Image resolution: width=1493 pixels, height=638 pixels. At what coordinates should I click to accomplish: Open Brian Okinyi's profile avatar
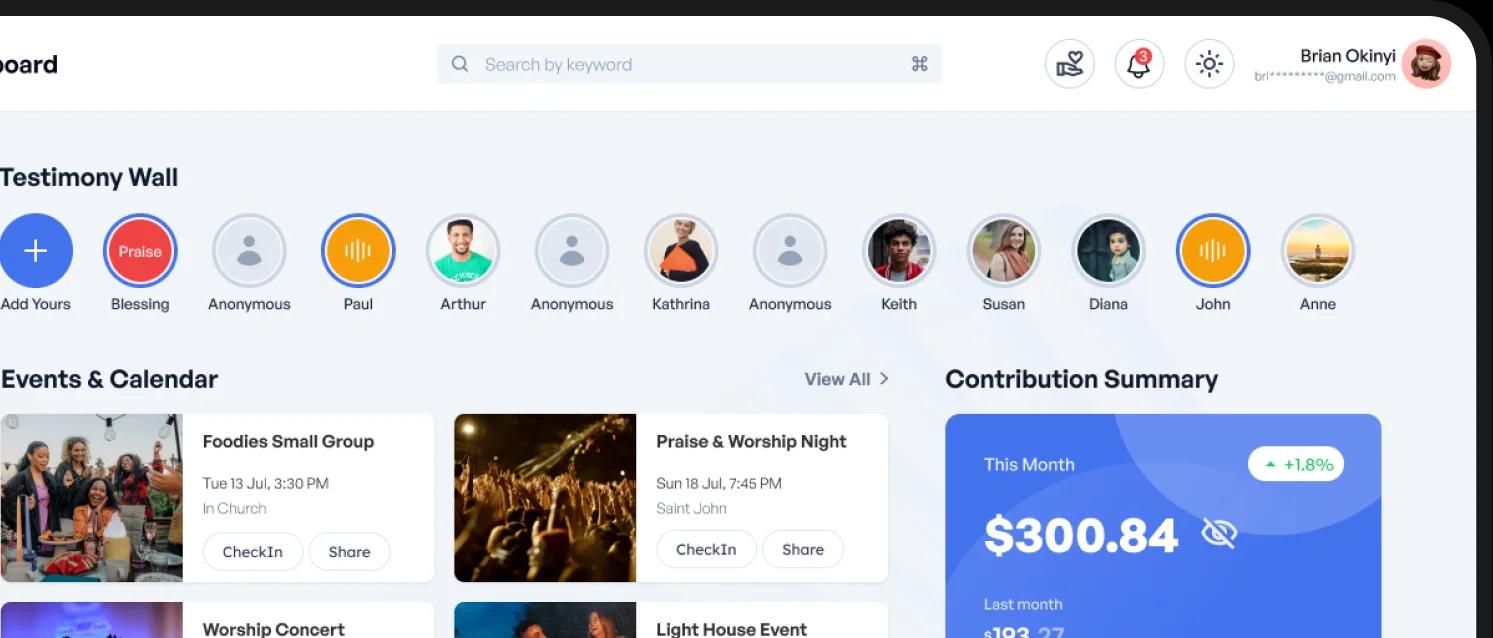(x=1426, y=64)
